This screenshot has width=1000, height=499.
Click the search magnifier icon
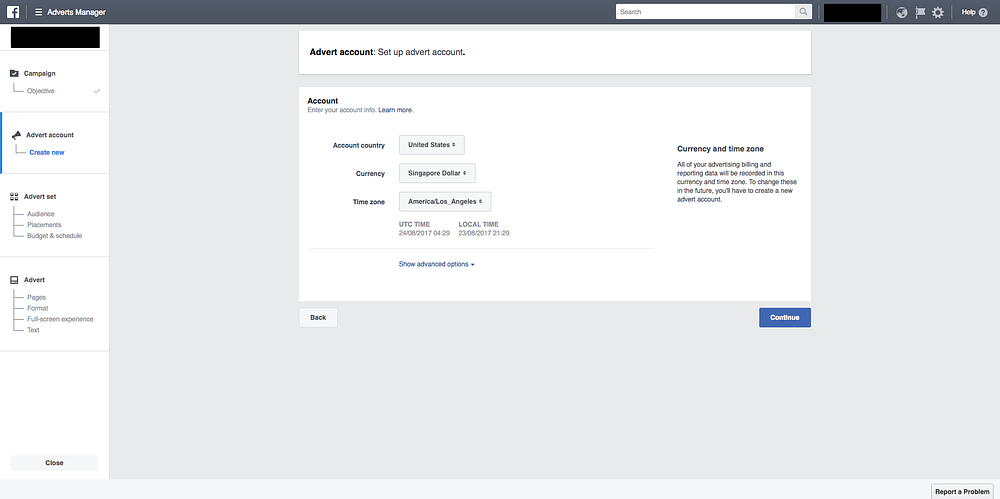point(803,11)
